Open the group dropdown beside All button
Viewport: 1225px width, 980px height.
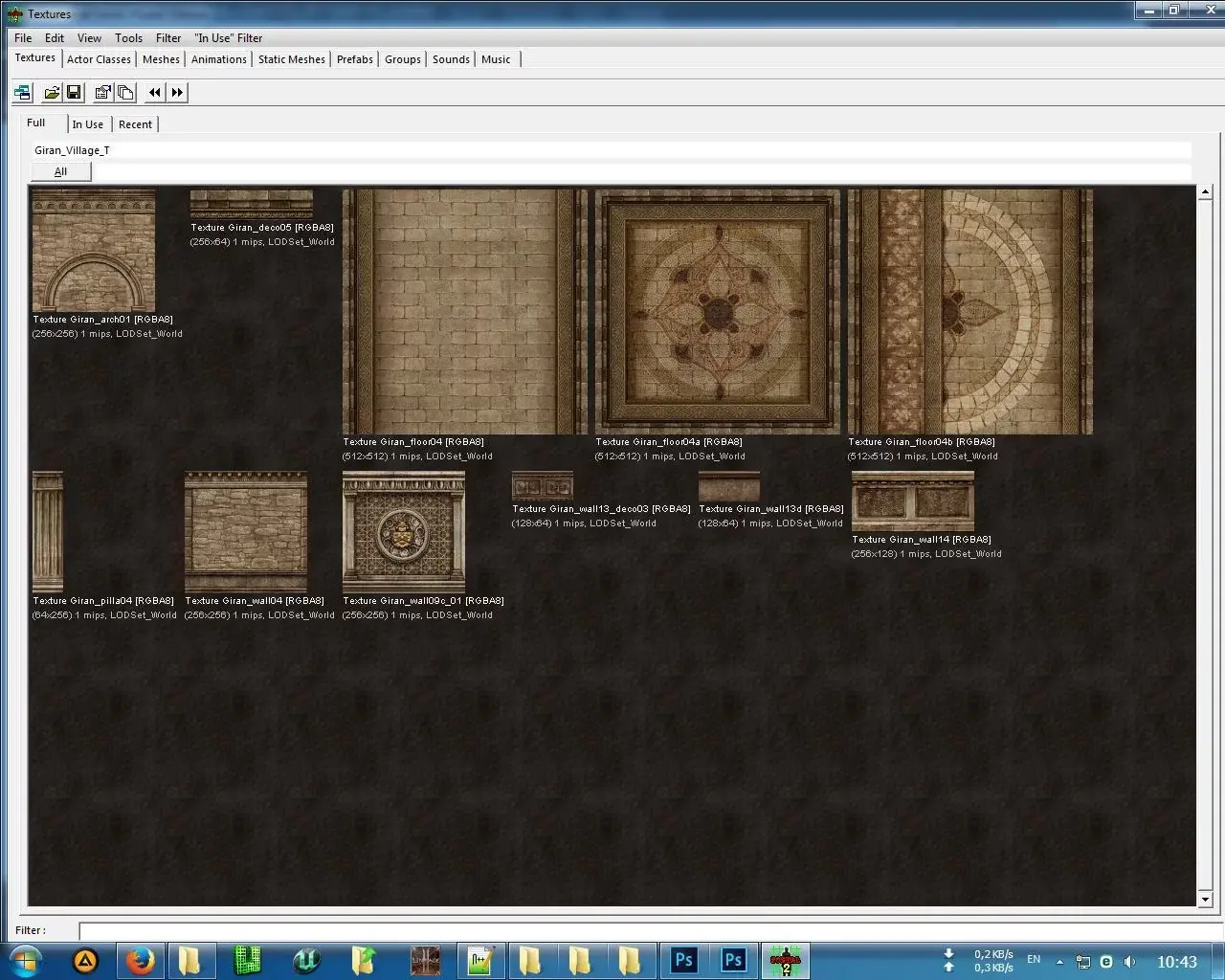(642, 171)
